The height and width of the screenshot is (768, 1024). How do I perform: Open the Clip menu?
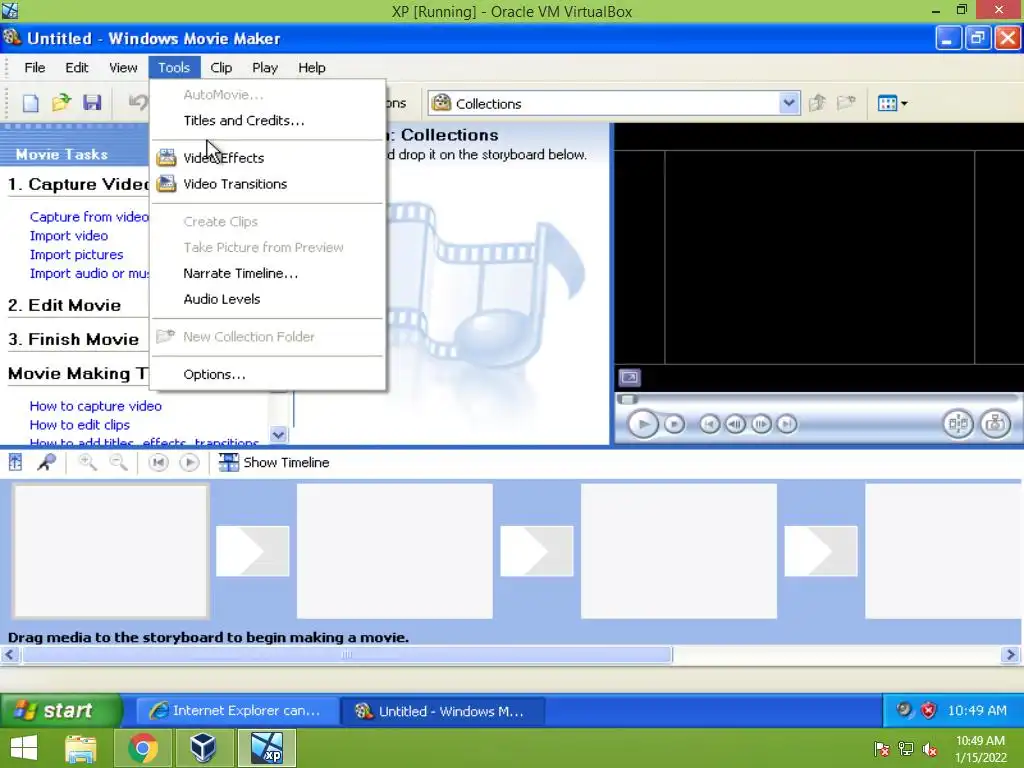point(221,67)
